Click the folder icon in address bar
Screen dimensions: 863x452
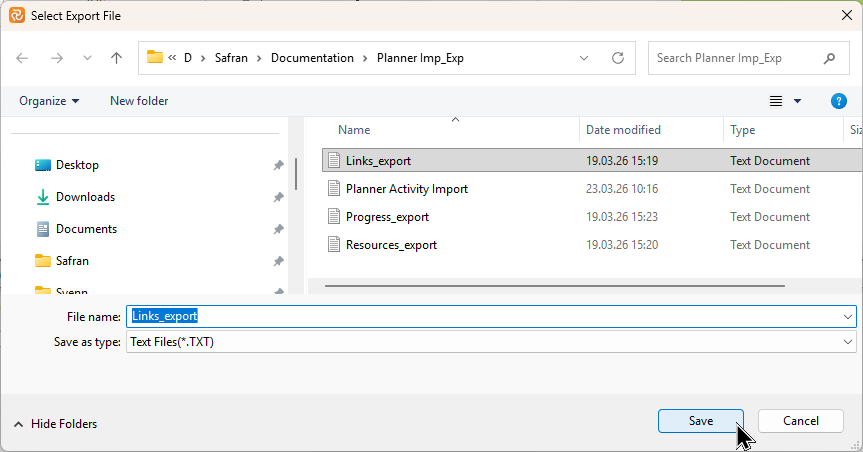coord(155,57)
